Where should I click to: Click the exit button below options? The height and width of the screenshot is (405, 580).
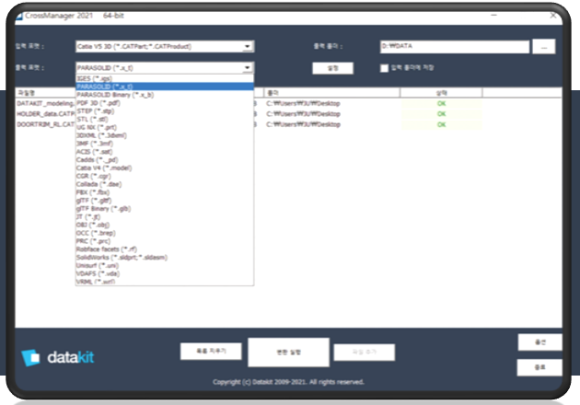tap(540, 367)
